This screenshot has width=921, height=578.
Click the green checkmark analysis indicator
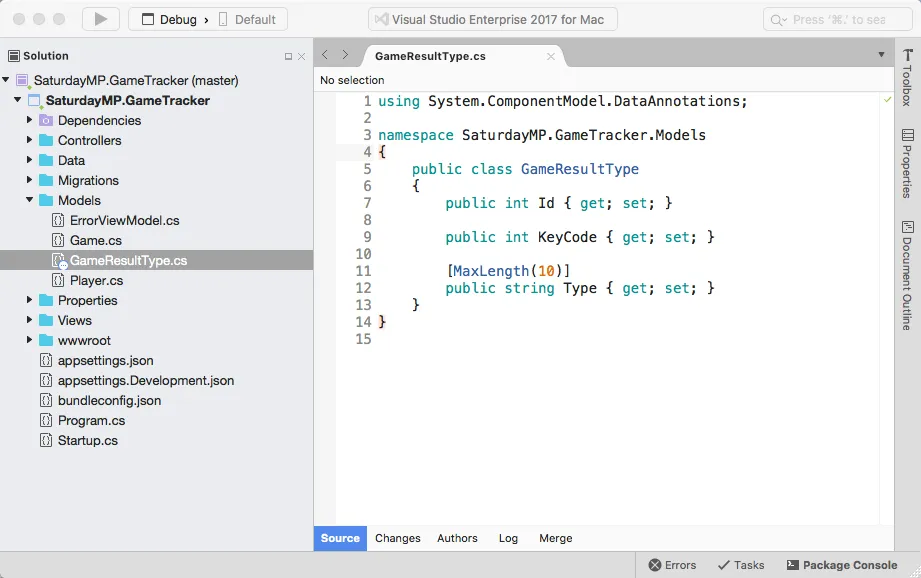[x=887, y=100]
